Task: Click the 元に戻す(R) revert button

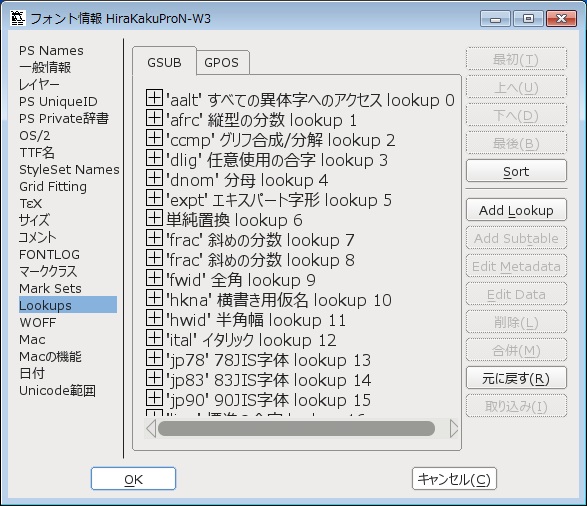Action: pyautogui.click(x=516, y=378)
